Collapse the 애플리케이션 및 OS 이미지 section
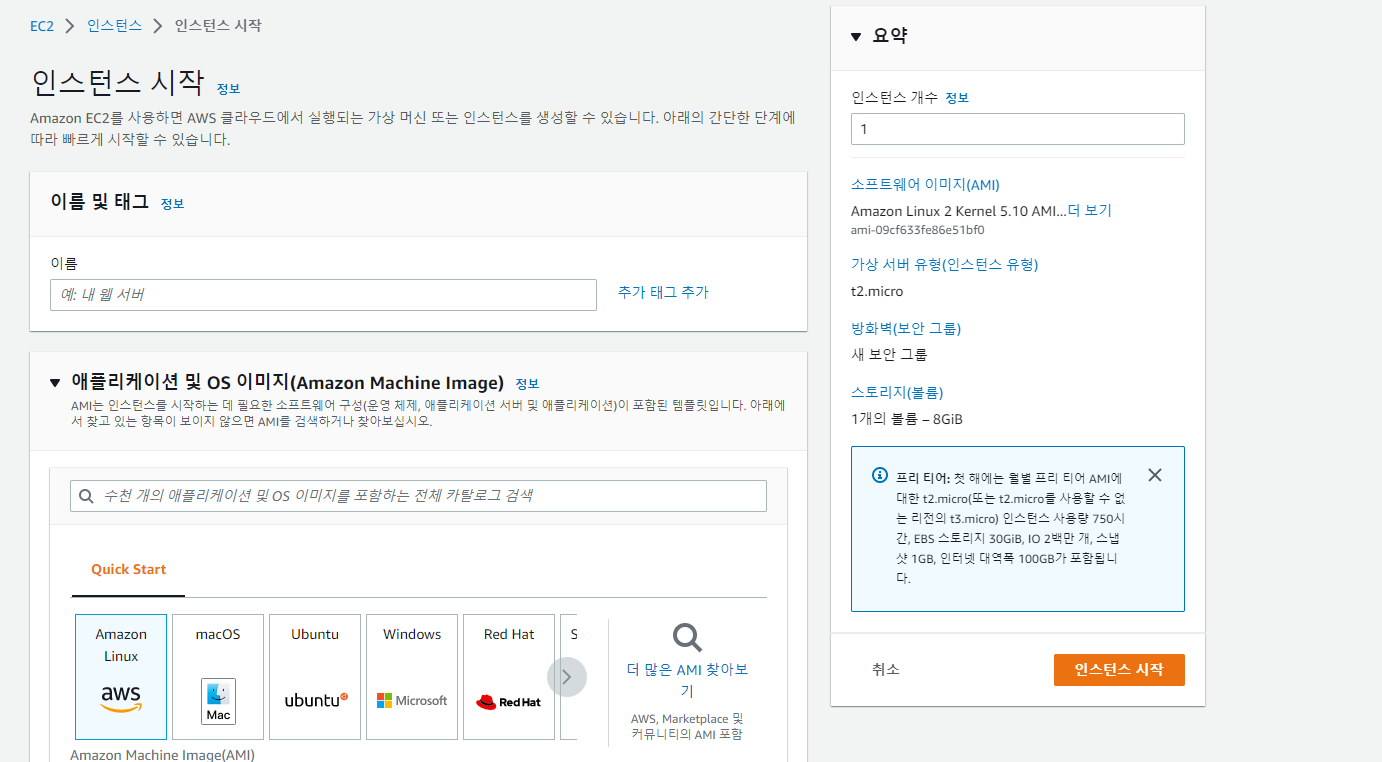Image resolution: width=1382 pixels, height=762 pixels. [x=55, y=383]
